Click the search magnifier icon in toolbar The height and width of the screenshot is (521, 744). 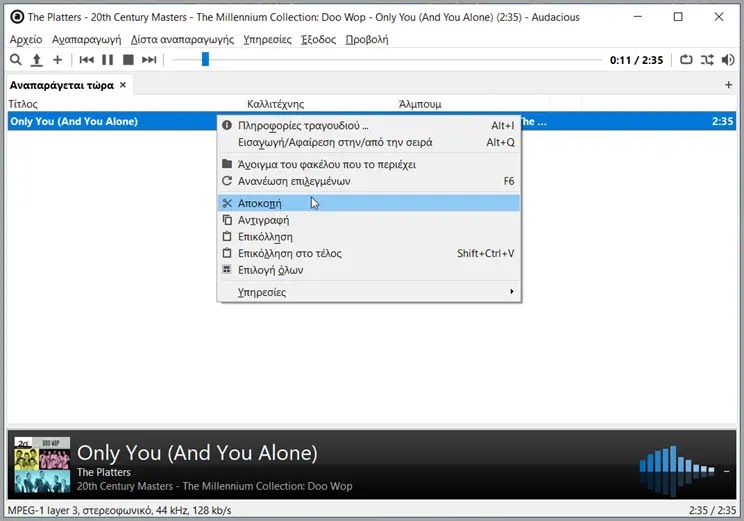click(16, 60)
